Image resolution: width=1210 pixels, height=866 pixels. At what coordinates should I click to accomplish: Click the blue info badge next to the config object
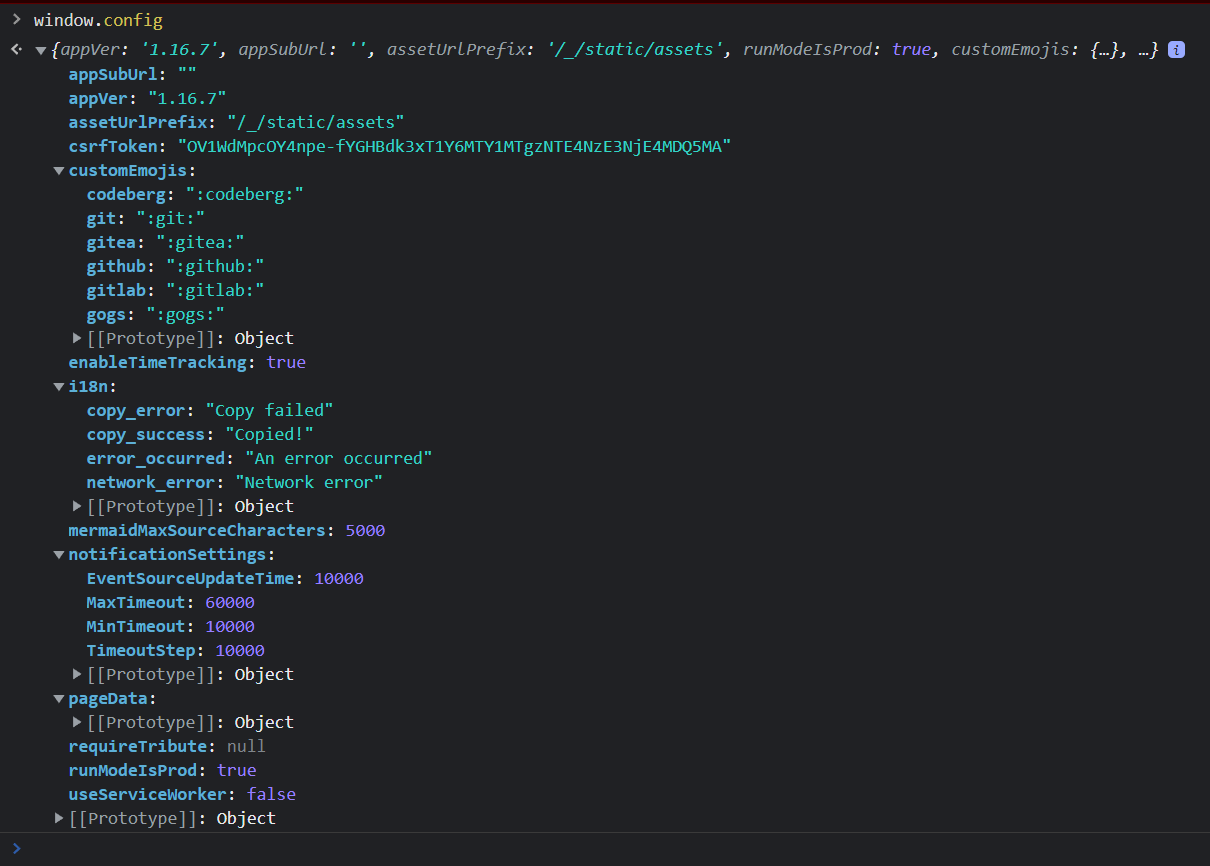(1177, 49)
